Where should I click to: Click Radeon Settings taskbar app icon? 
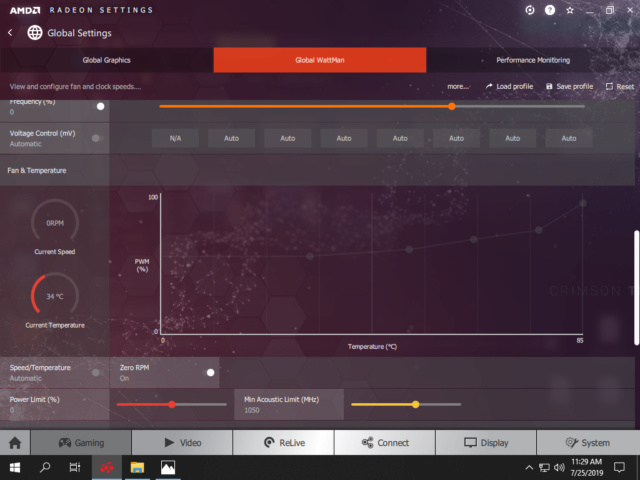coord(107,468)
